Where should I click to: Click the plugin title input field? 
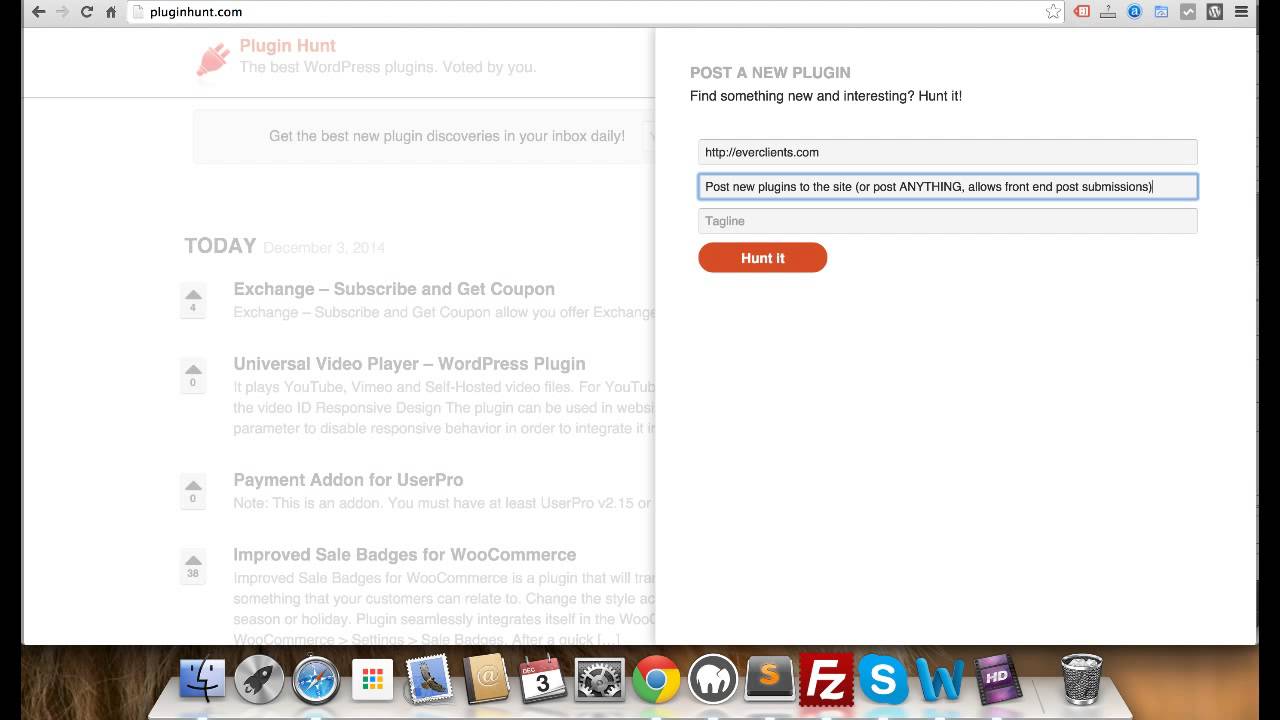coord(947,186)
